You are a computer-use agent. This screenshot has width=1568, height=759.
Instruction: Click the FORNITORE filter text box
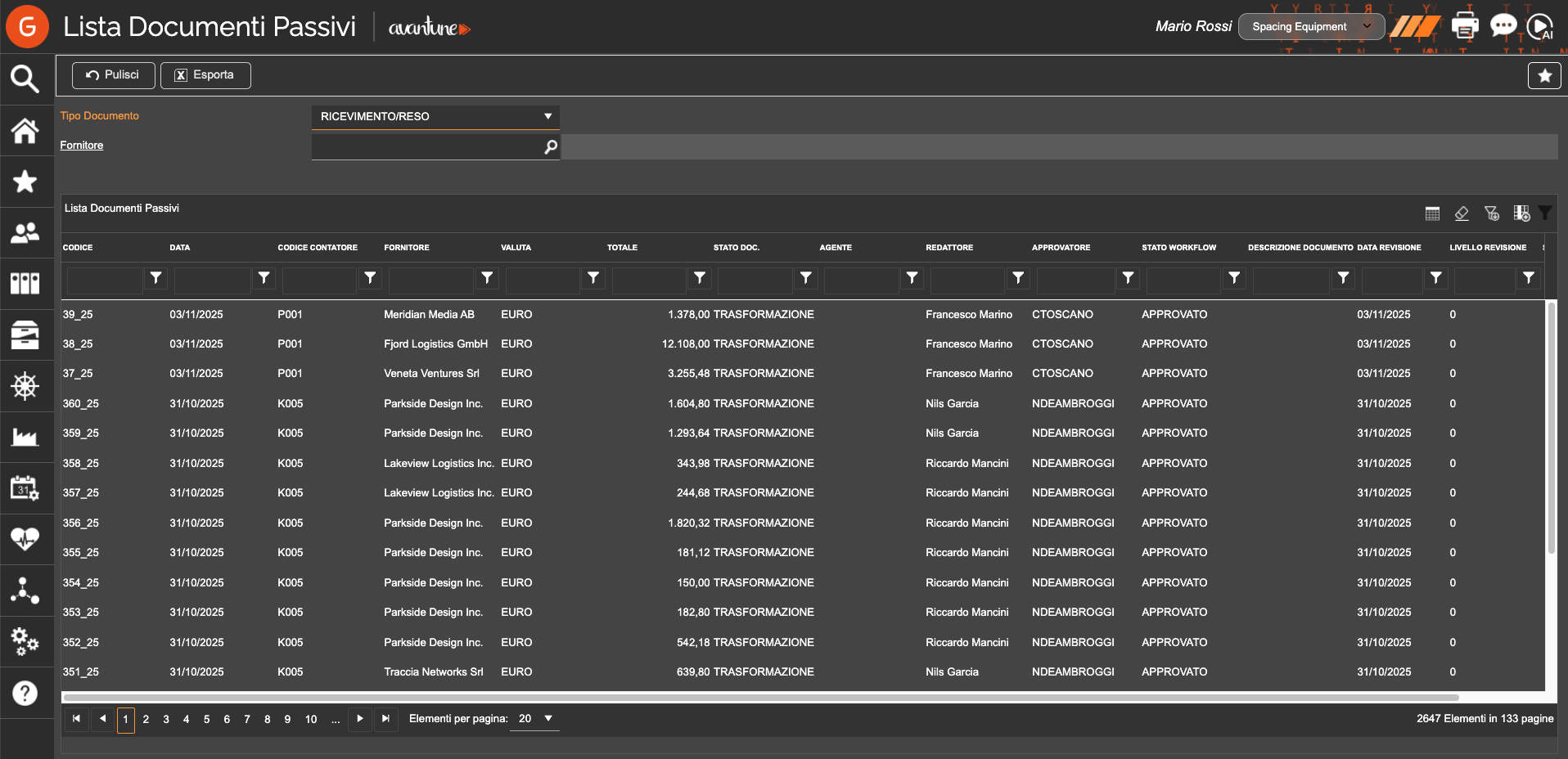coord(431,279)
